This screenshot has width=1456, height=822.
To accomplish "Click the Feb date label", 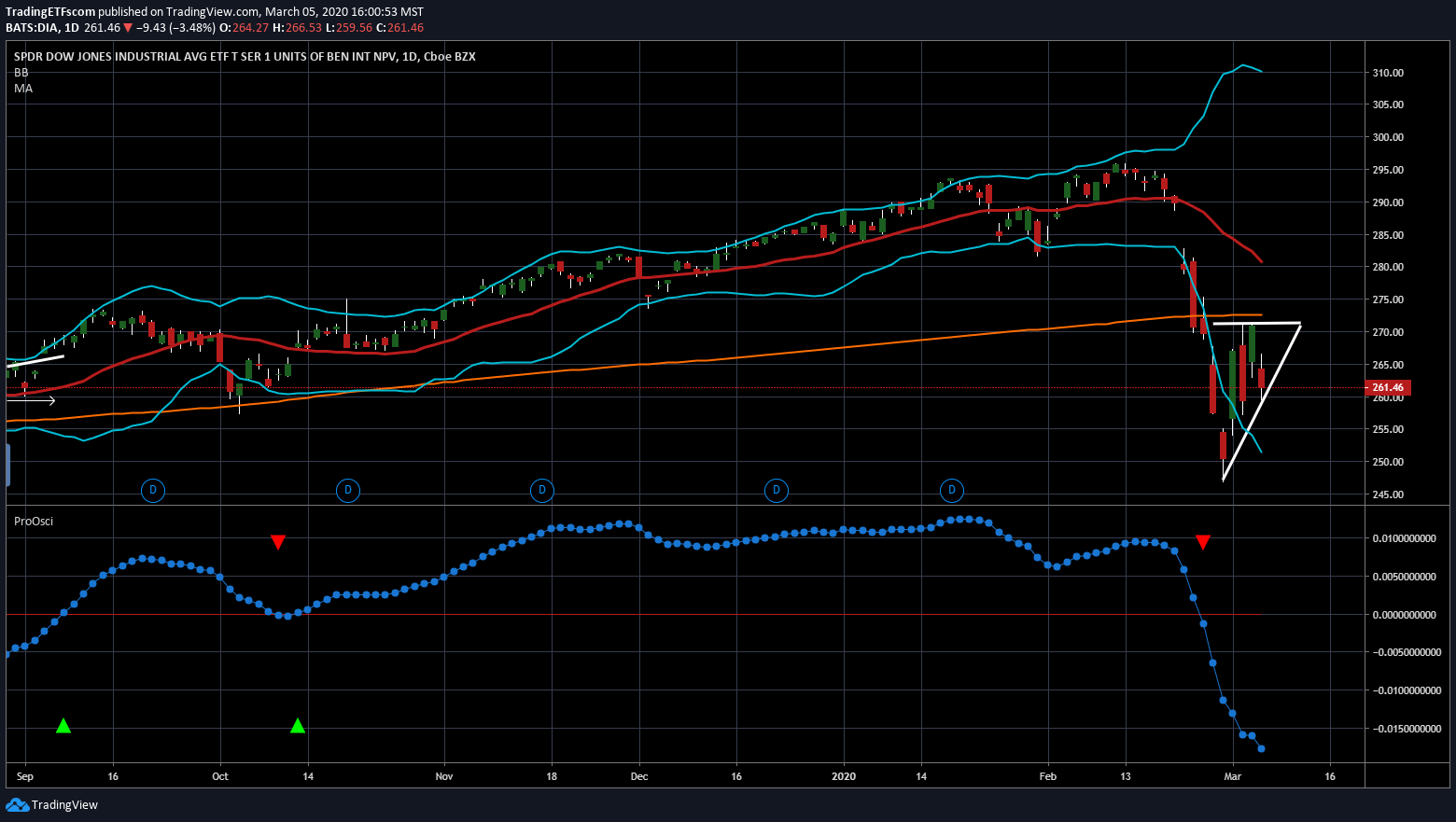I will (x=1048, y=776).
